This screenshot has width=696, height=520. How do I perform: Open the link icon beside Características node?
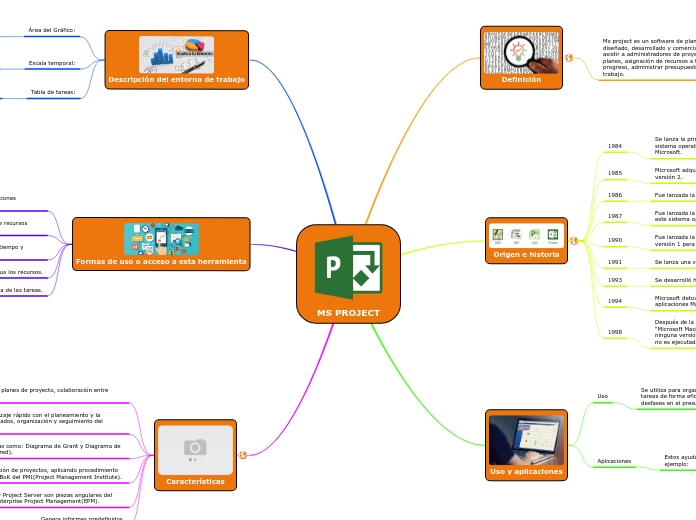click(x=243, y=455)
